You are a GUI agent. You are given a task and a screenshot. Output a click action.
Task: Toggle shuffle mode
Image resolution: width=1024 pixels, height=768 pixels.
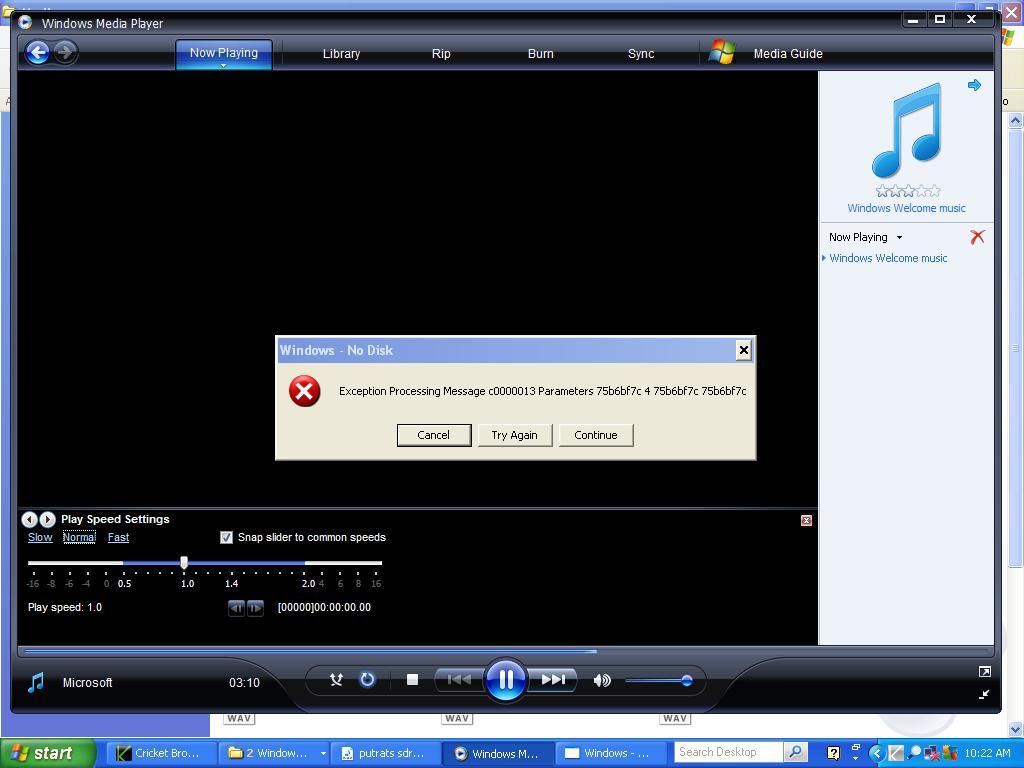click(336, 680)
